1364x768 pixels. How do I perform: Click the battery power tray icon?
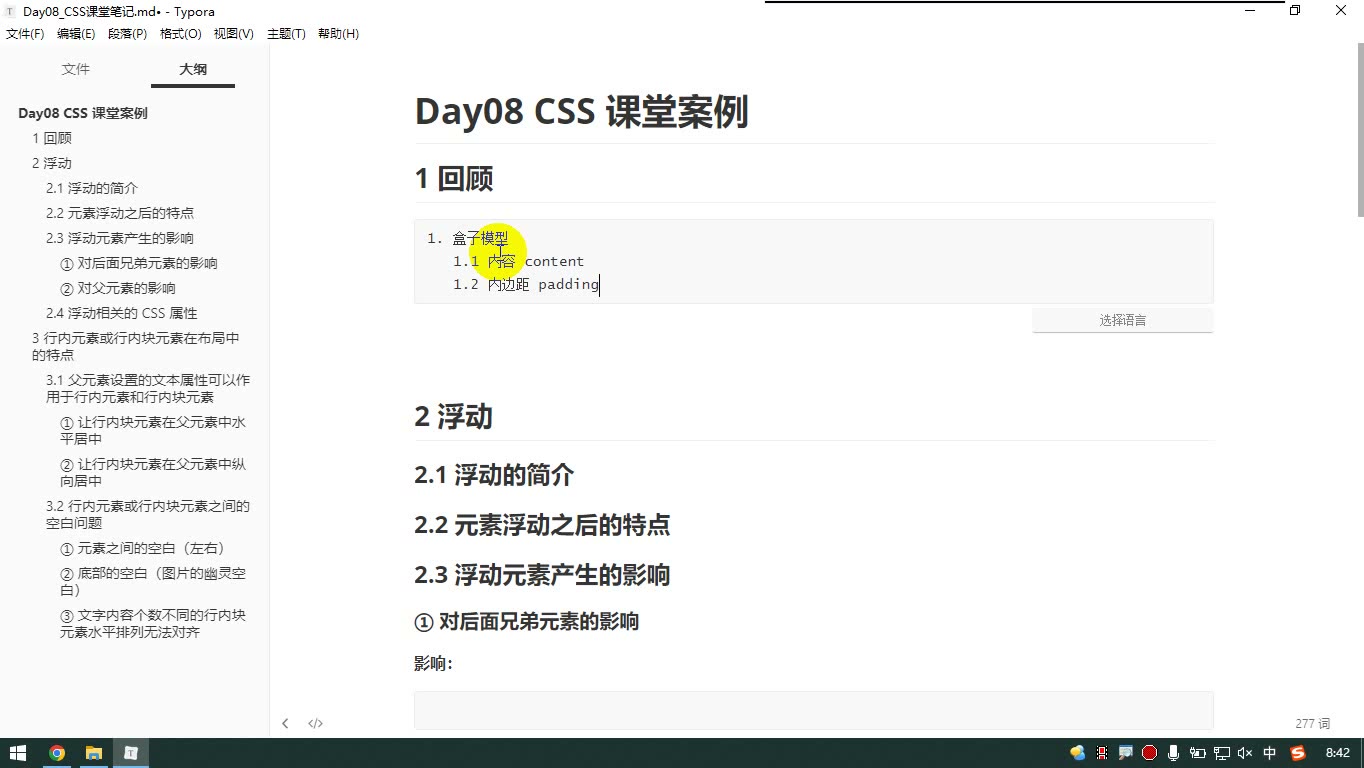click(x=1197, y=753)
